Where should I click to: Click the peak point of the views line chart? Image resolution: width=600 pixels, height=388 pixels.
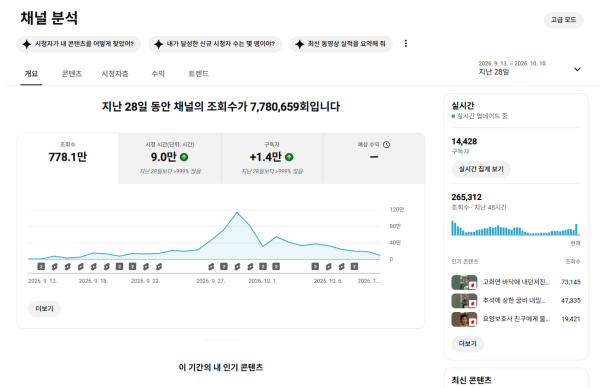point(237,212)
